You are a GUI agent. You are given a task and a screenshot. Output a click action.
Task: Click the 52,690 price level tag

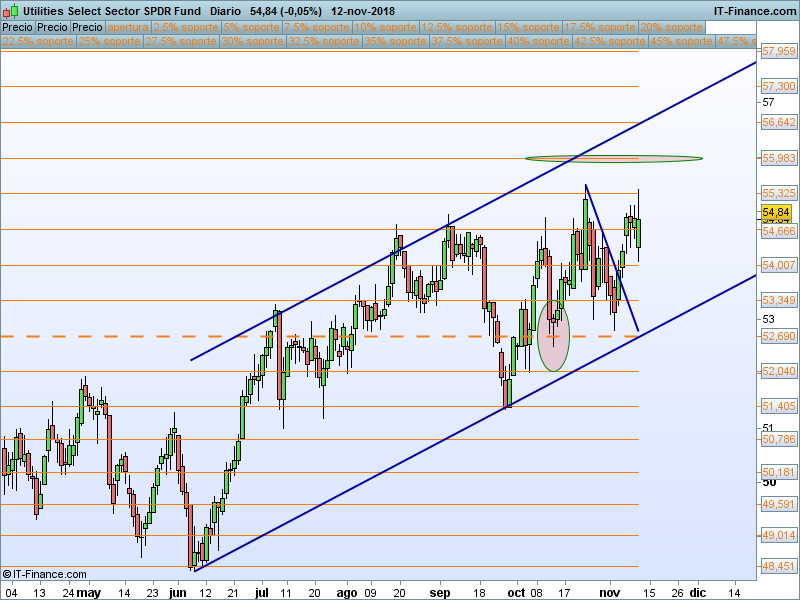[779, 336]
